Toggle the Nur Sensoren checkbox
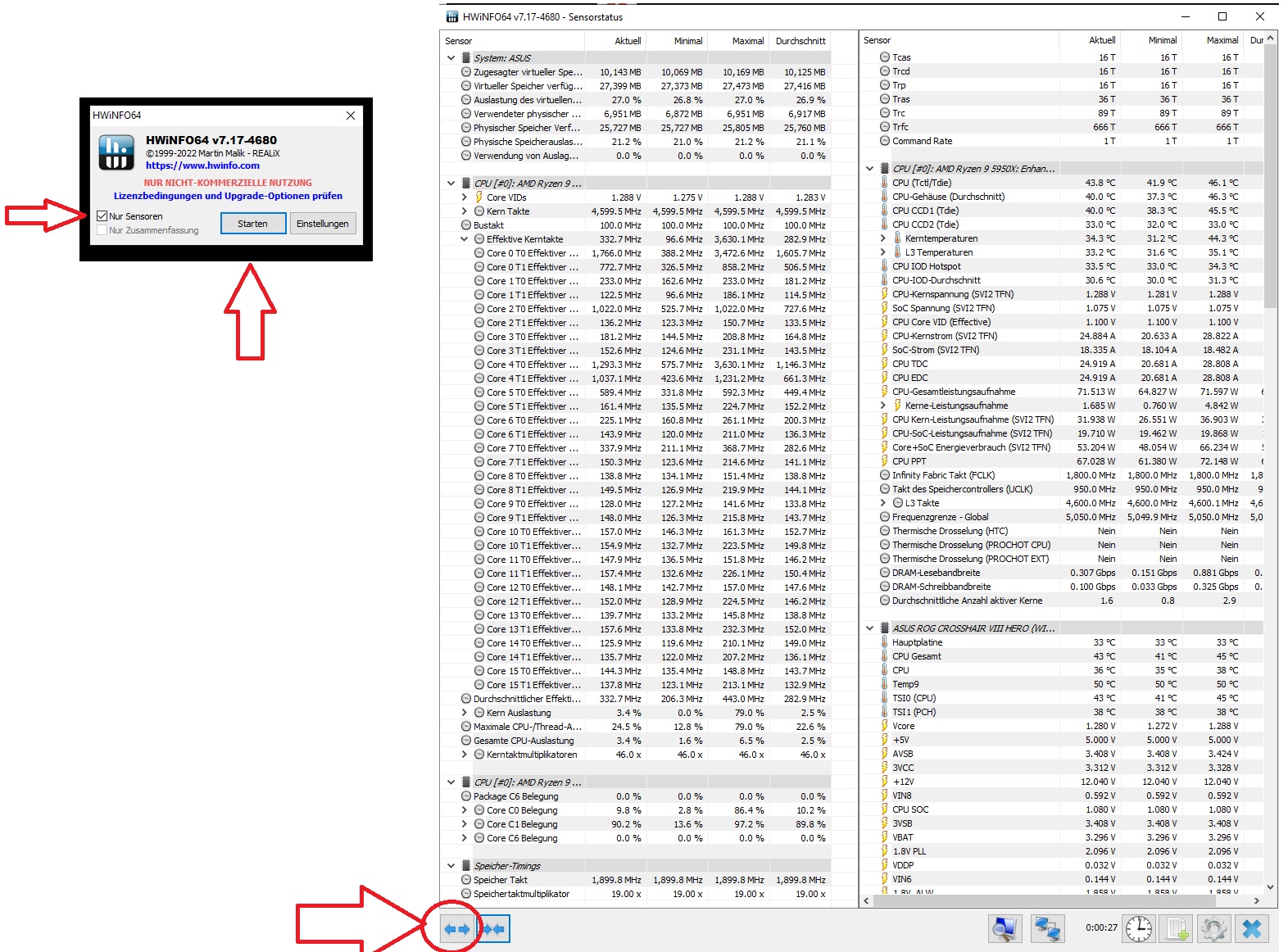The width and height of the screenshot is (1288, 952). point(102,216)
